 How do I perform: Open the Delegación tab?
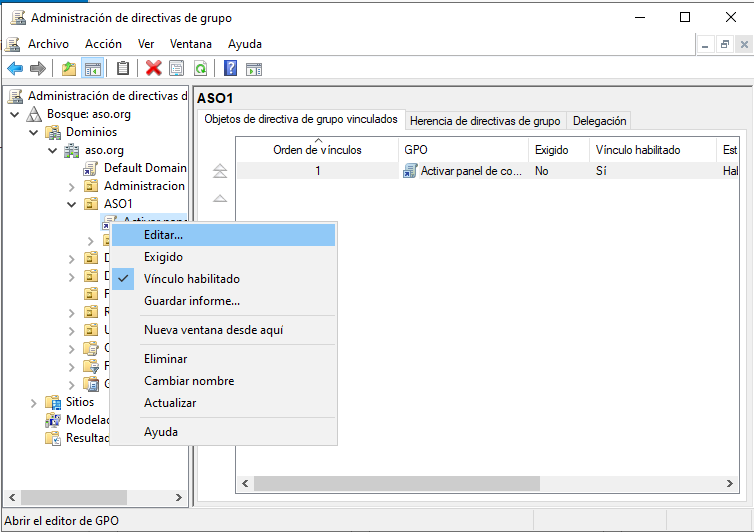600,120
